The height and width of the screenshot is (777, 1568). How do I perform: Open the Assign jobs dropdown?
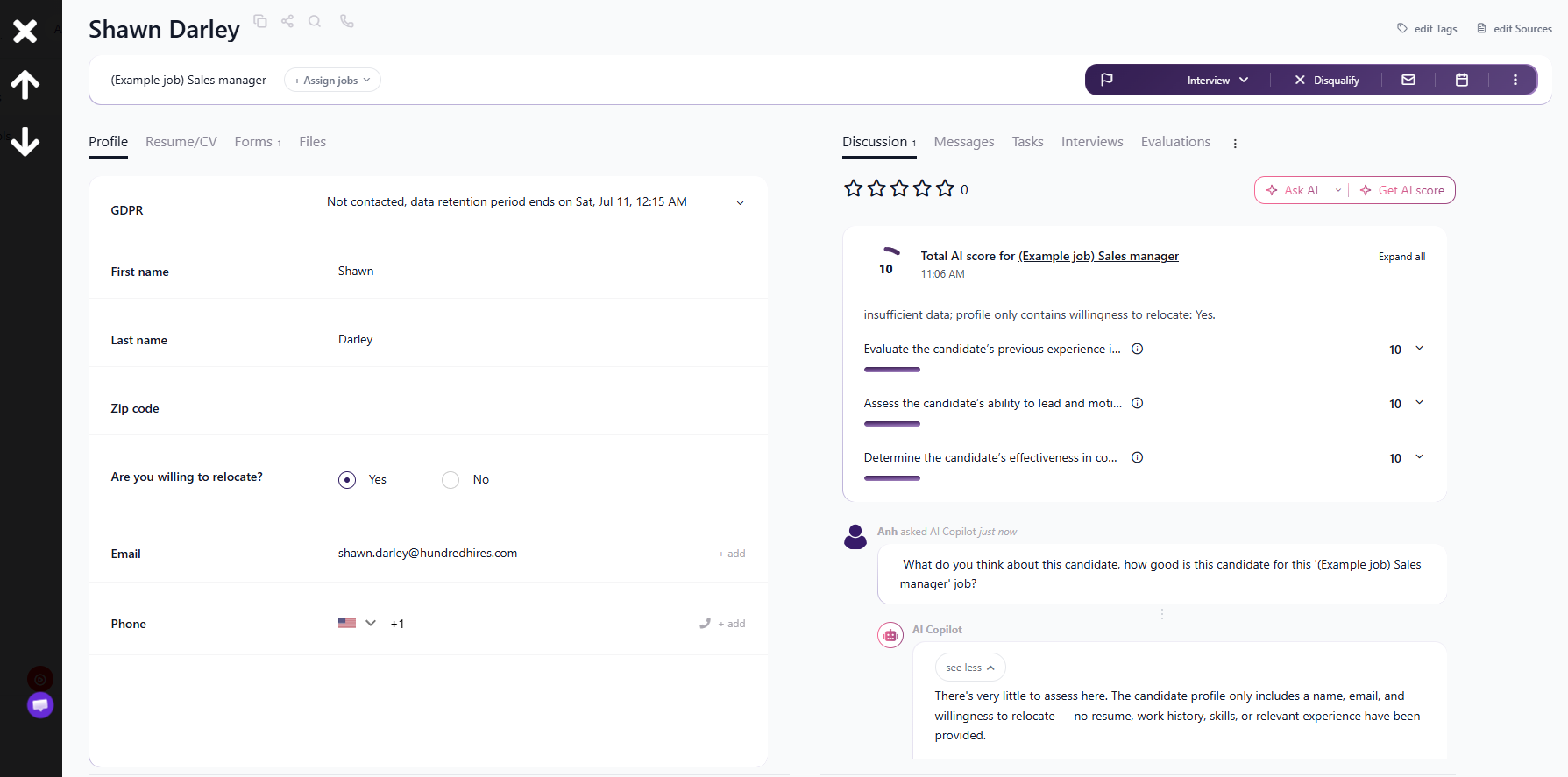click(x=332, y=80)
